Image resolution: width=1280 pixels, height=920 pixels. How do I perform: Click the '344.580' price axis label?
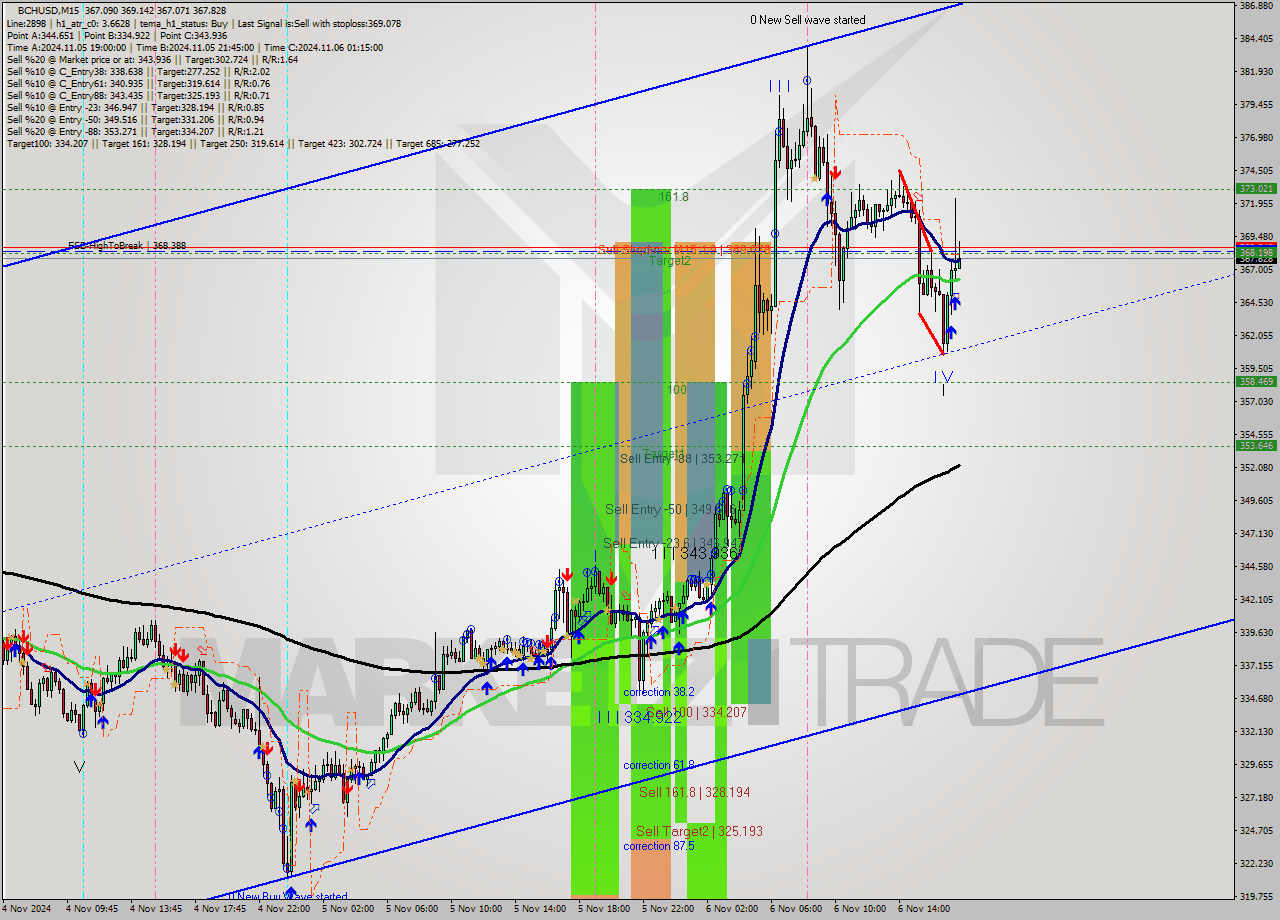(x=1256, y=567)
